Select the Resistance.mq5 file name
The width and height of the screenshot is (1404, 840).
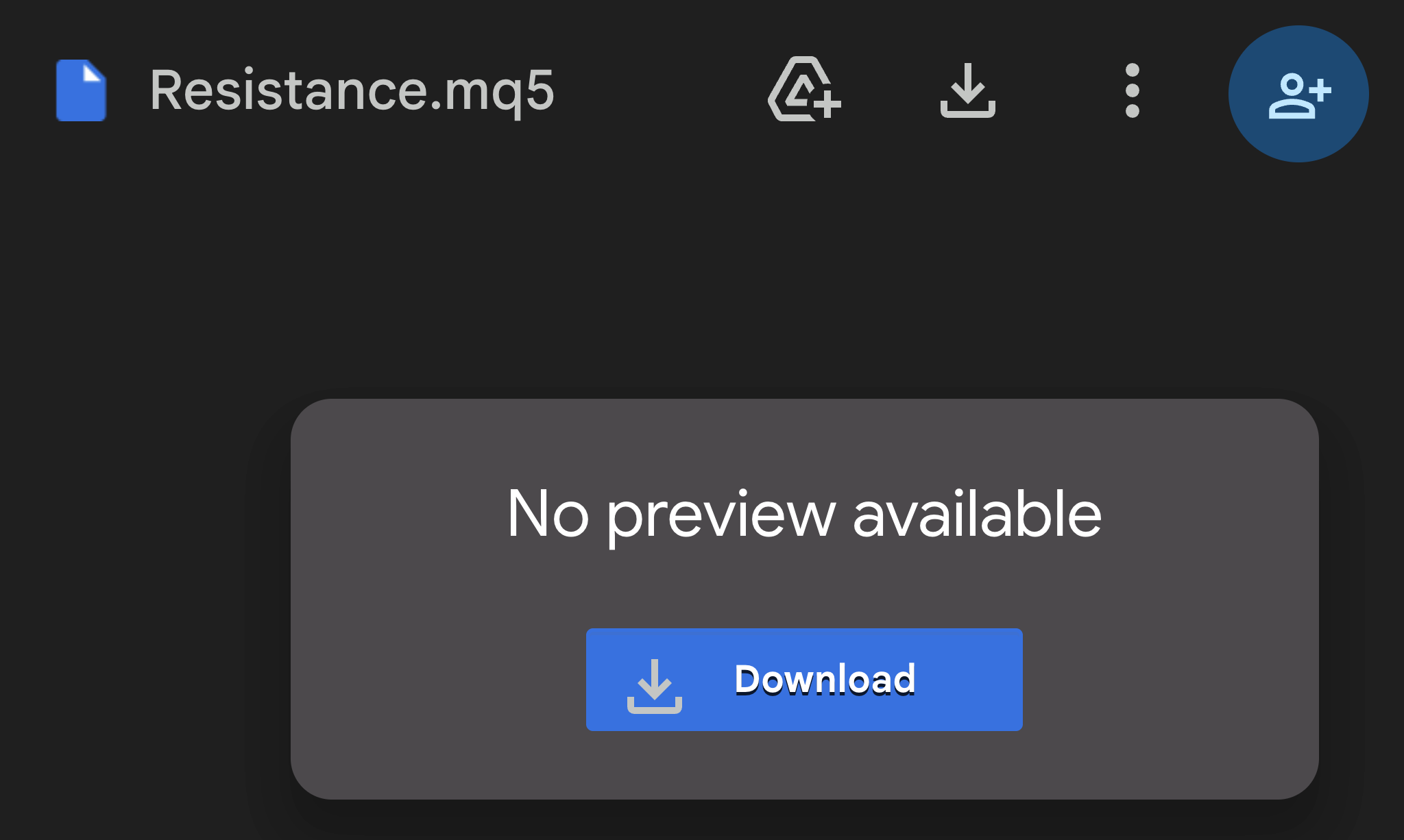click(352, 91)
